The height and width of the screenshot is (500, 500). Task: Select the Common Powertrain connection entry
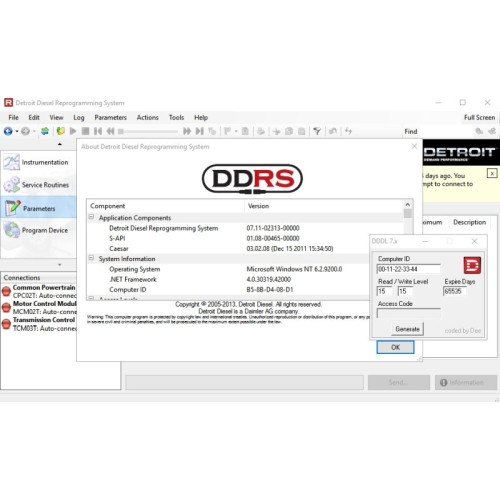coord(39,291)
